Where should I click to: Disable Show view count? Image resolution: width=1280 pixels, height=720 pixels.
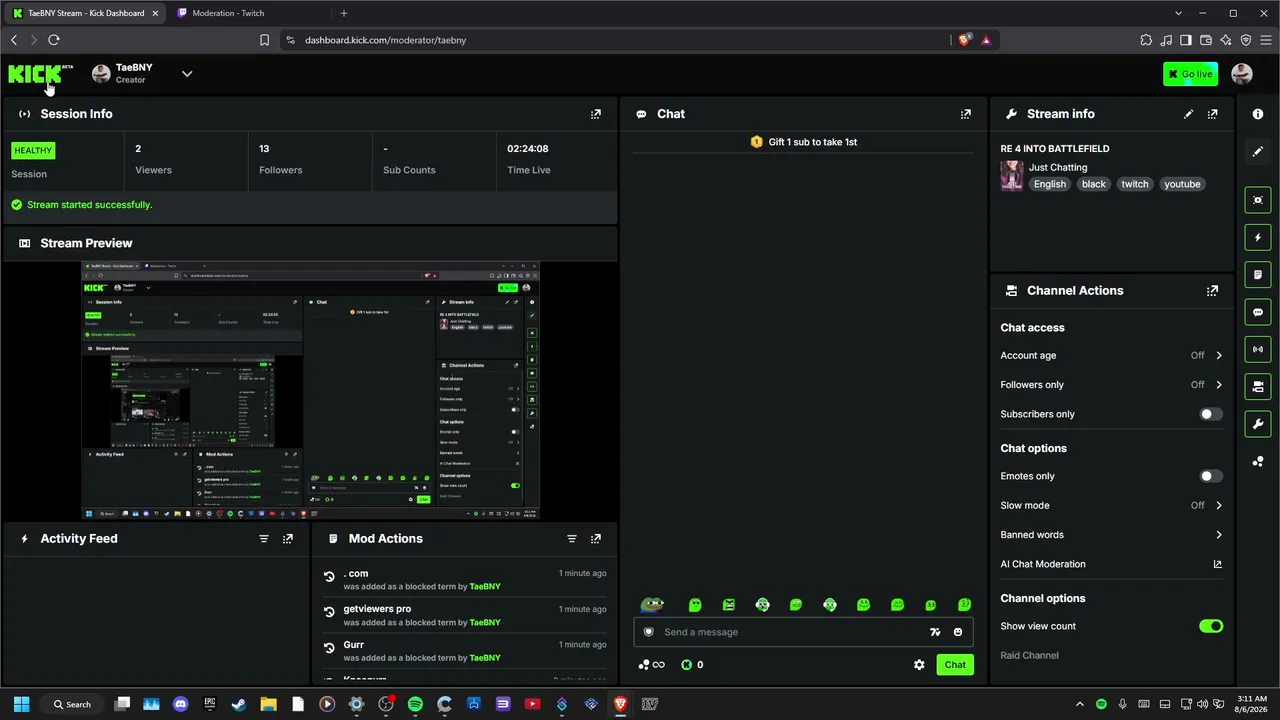click(1210, 626)
